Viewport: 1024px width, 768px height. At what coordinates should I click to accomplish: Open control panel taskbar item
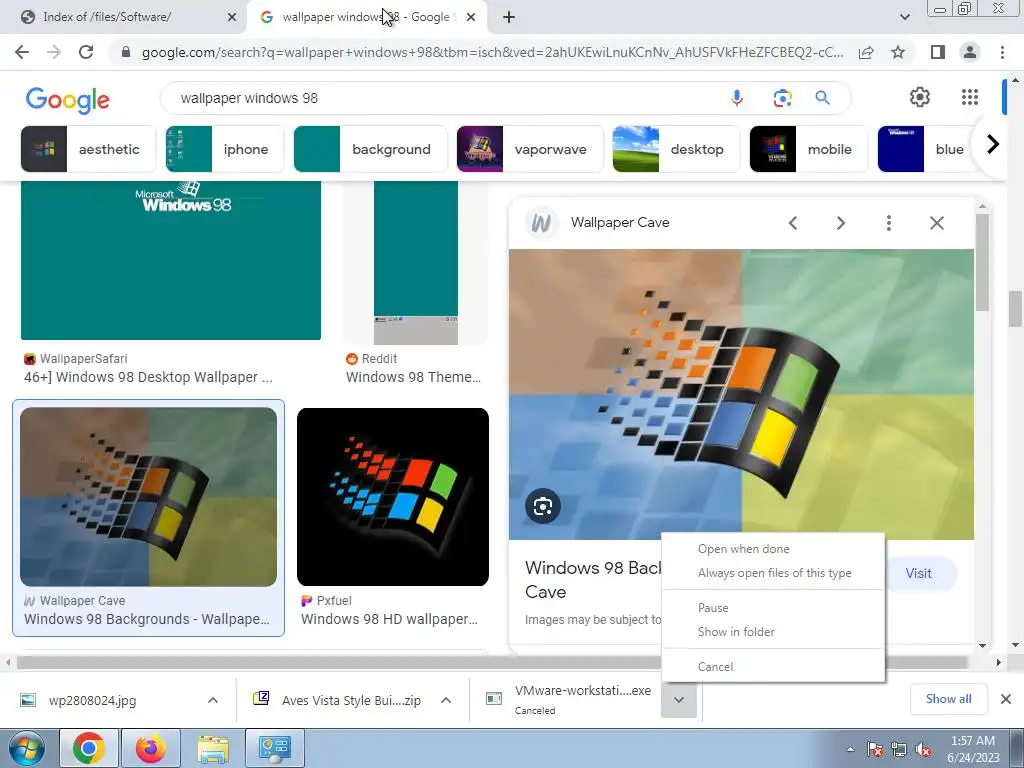click(274, 748)
